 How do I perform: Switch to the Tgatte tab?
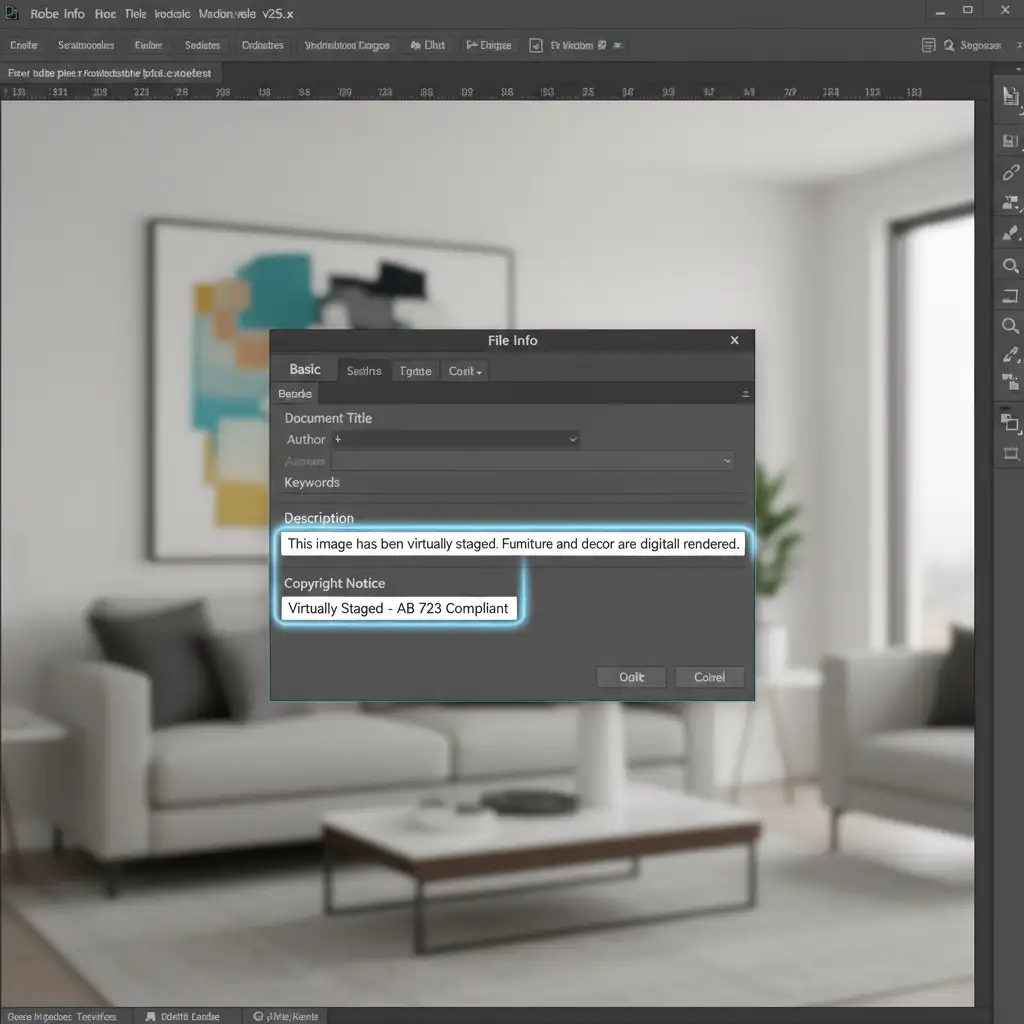[415, 371]
